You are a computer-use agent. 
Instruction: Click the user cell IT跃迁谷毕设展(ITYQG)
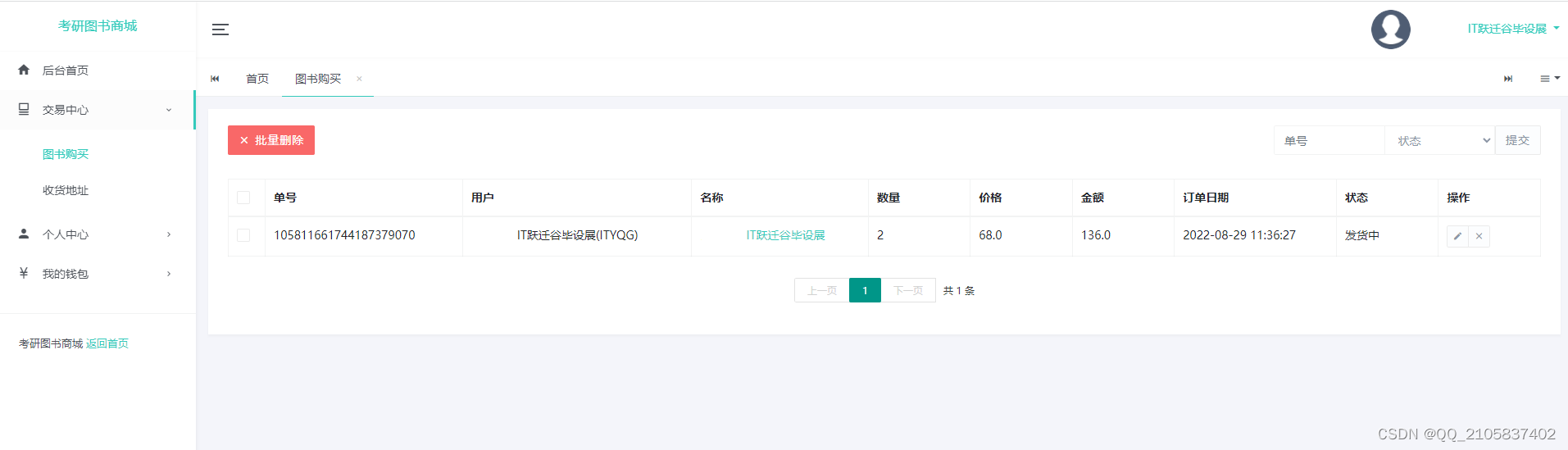(x=577, y=235)
